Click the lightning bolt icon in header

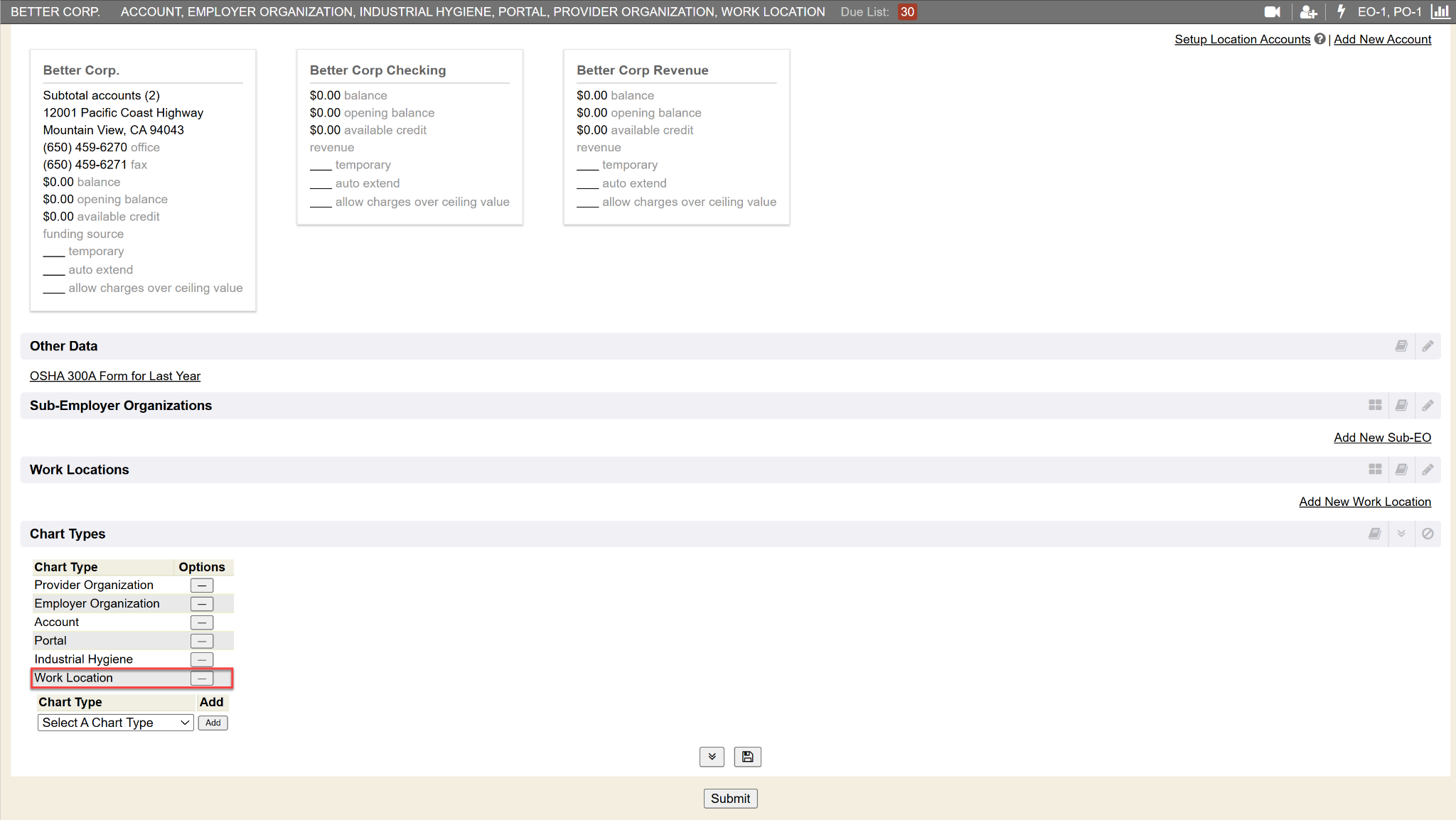coord(1341,11)
